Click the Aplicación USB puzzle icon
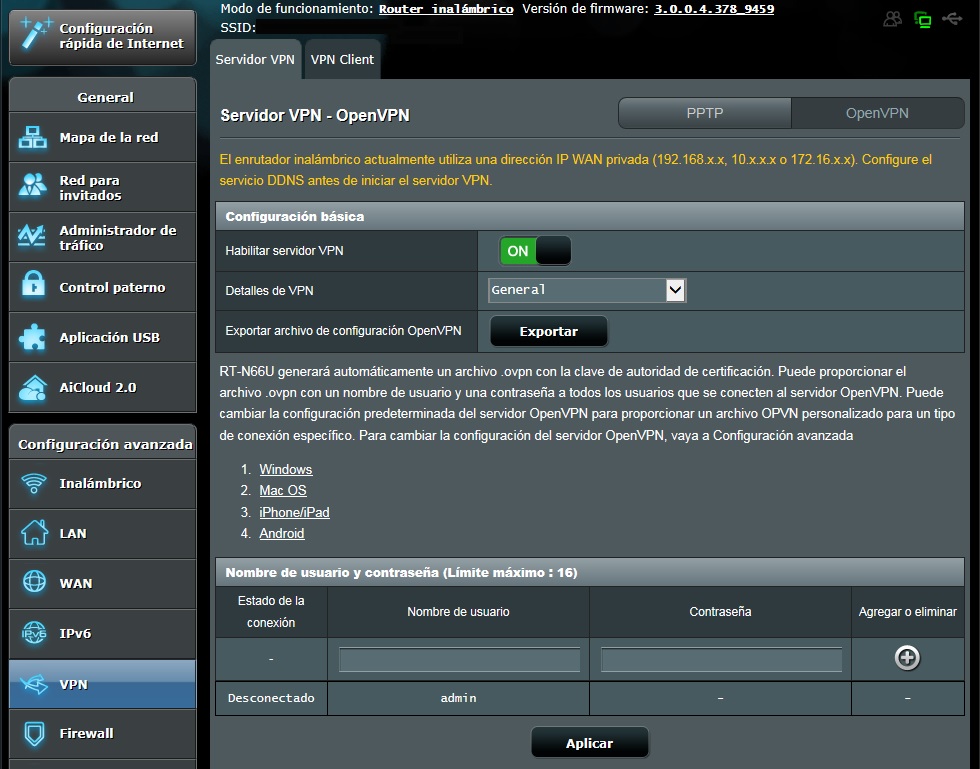Screen dimensions: 980x769 32,337
